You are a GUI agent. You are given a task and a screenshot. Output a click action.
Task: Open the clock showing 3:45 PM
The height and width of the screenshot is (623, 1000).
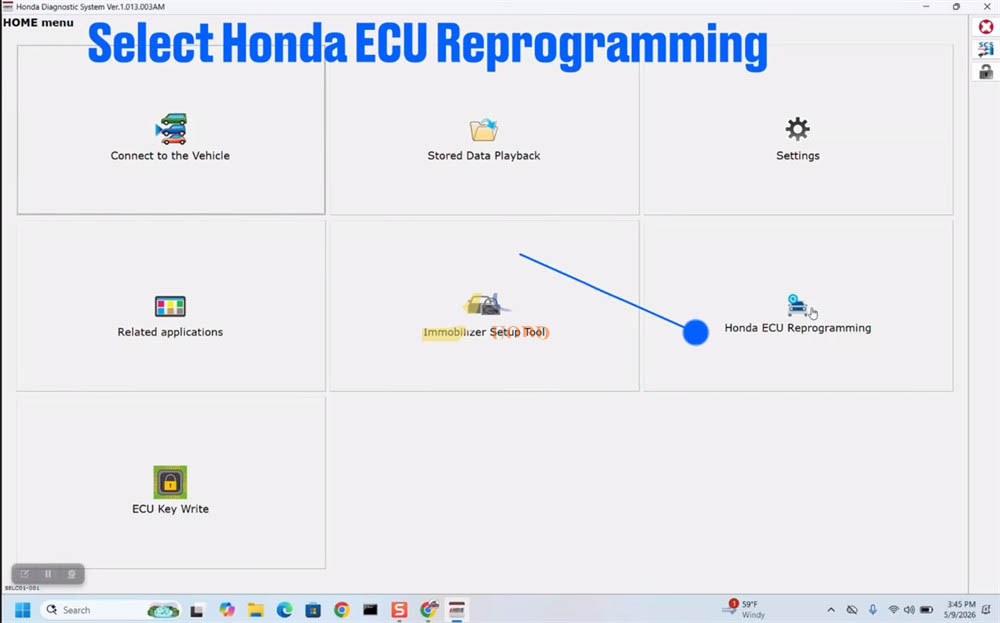click(x=960, y=610)
